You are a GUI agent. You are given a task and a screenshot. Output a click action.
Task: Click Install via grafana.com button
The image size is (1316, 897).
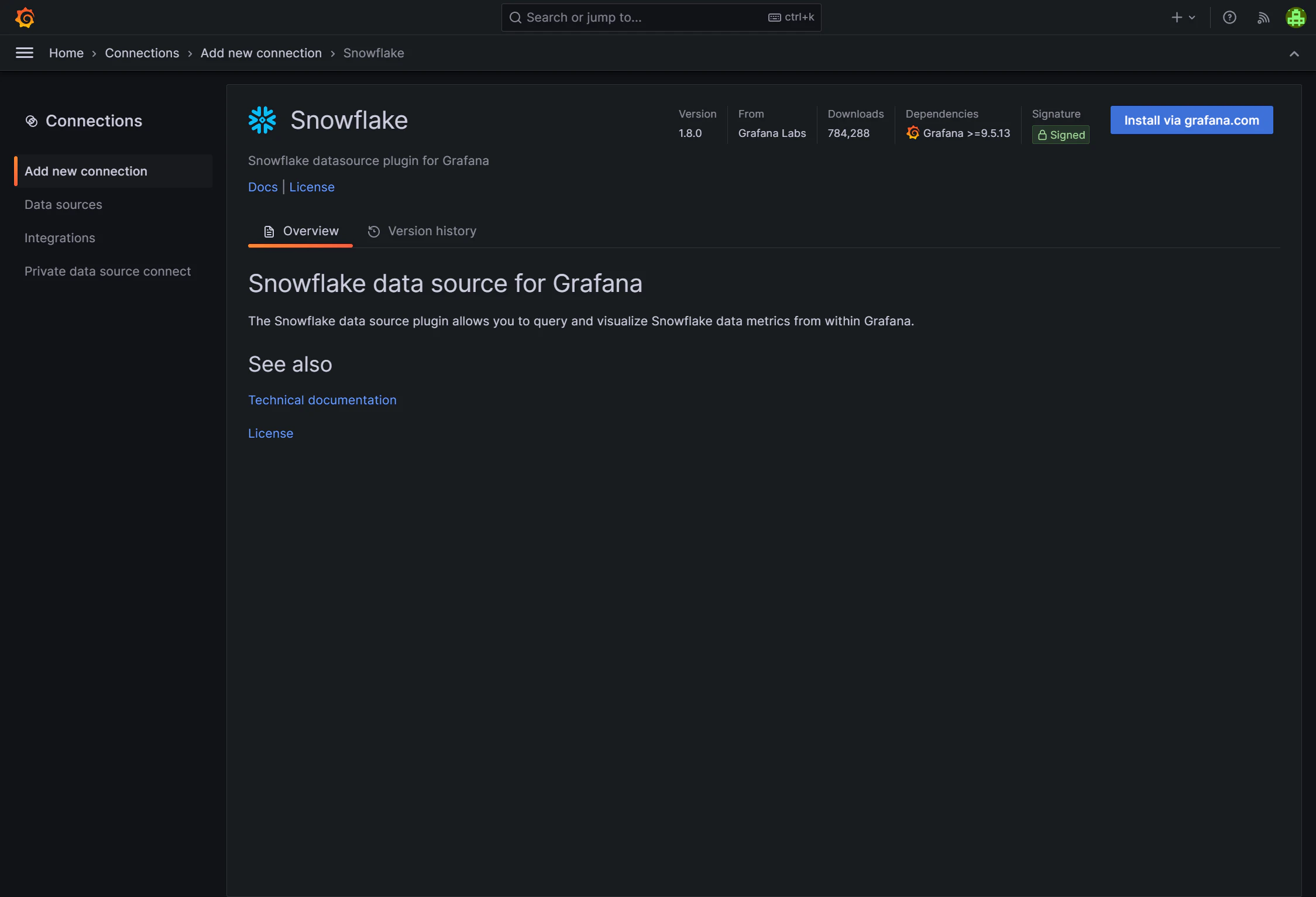tap(1191, 120)
